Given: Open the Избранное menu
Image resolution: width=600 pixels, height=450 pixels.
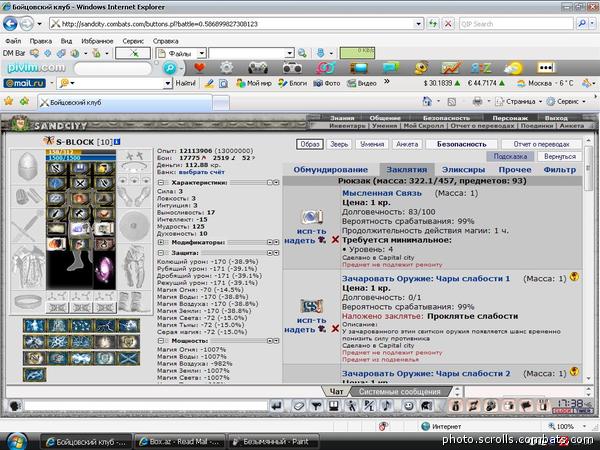Looking at the screenshot, I should 97,41.
